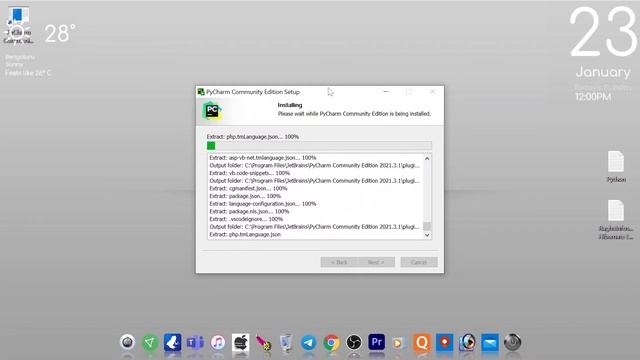Click the 28° temperature widget
The width and height of the screenshot is (640, 360).
point(60,33)
